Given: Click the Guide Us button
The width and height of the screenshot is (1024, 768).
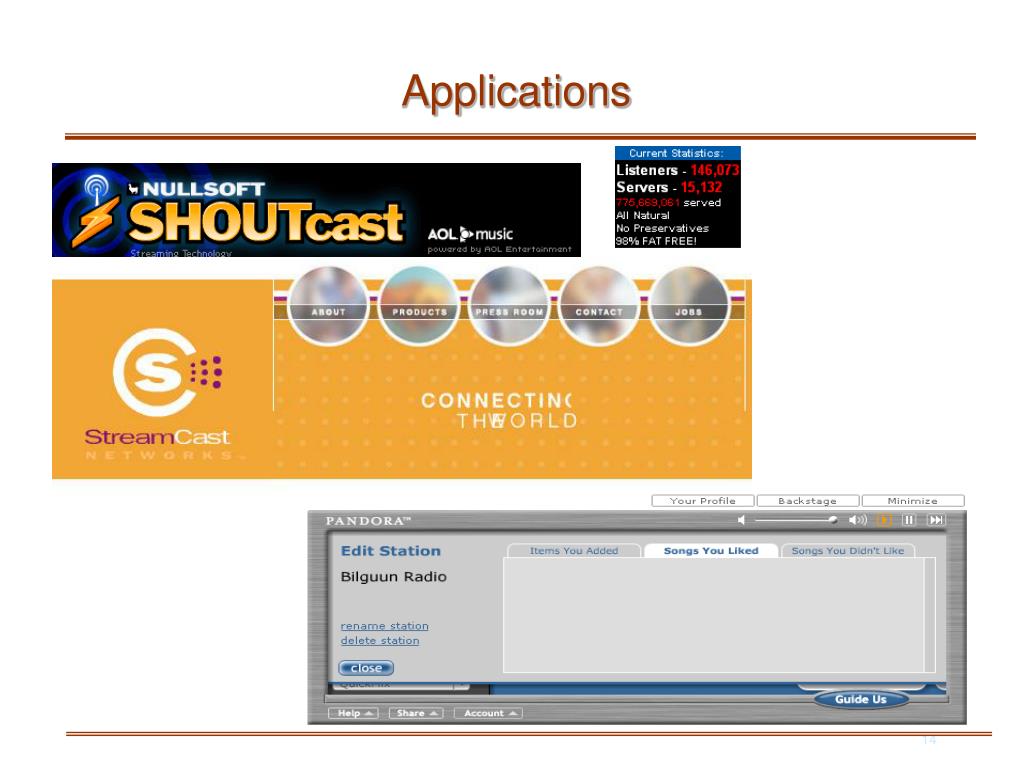Looking at the screenshot, I should pos(861,699).
